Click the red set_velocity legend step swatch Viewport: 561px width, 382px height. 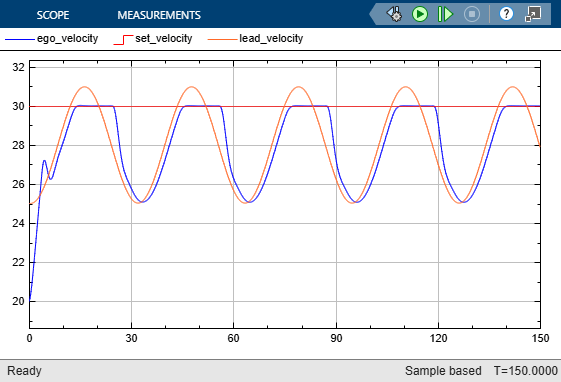tap(123, 39)
